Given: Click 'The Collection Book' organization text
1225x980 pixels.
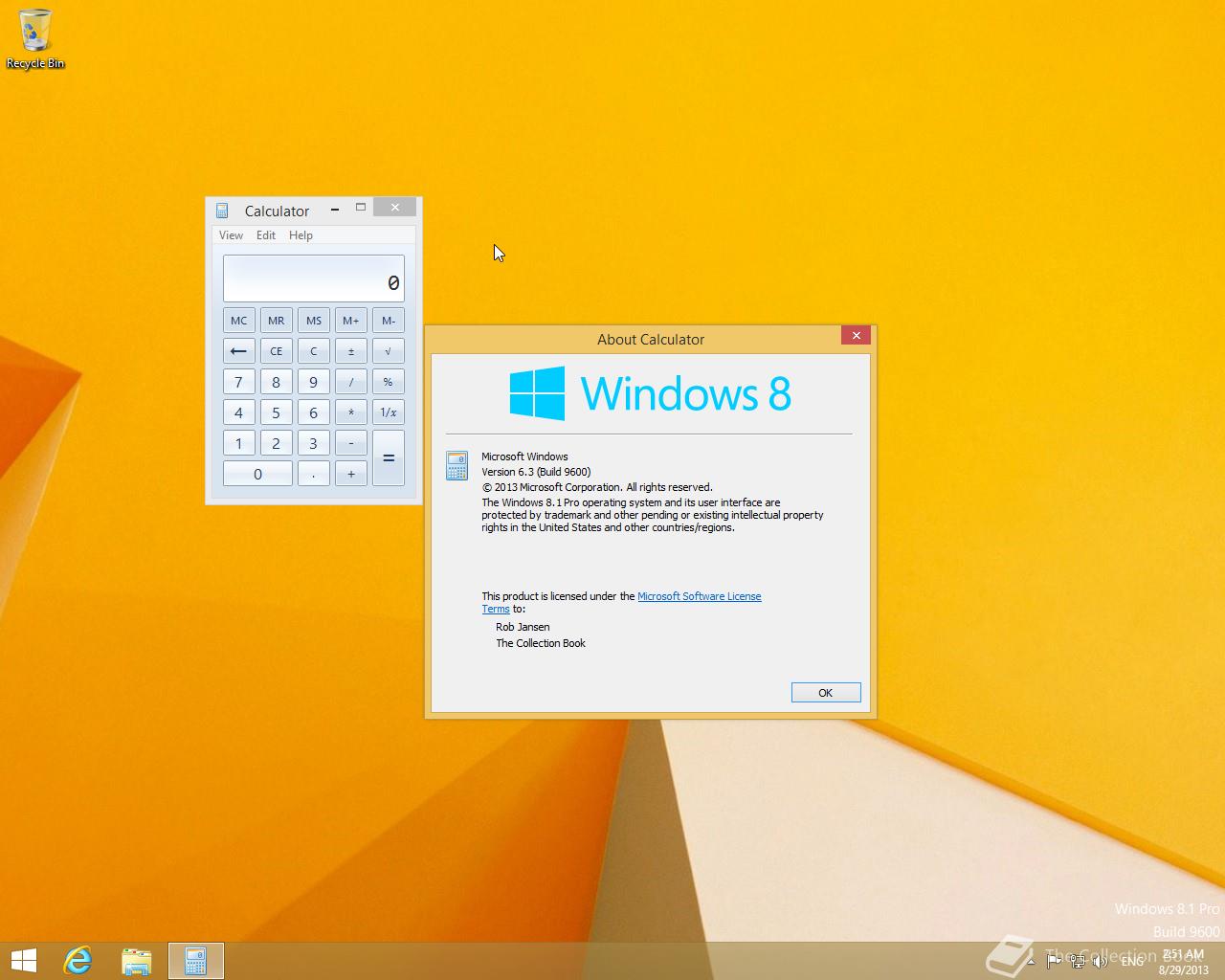Looking at the screenshot, I should point(541,643).
